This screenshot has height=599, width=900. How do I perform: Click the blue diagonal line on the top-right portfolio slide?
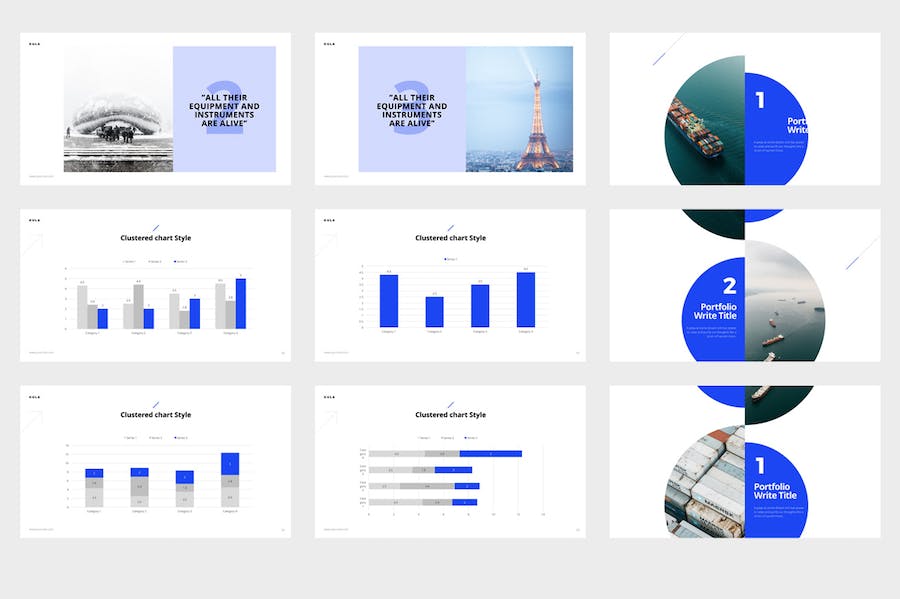pos(668,49)
